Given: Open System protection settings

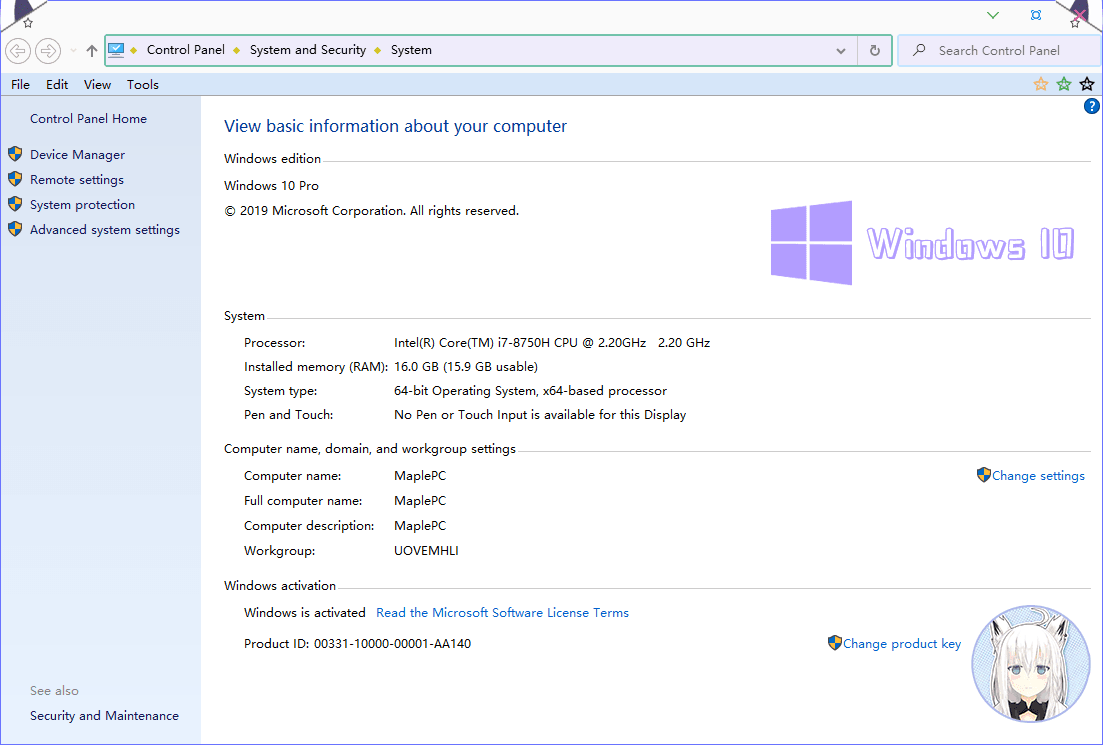Looking at the screenshot, I should coord(82,205).
